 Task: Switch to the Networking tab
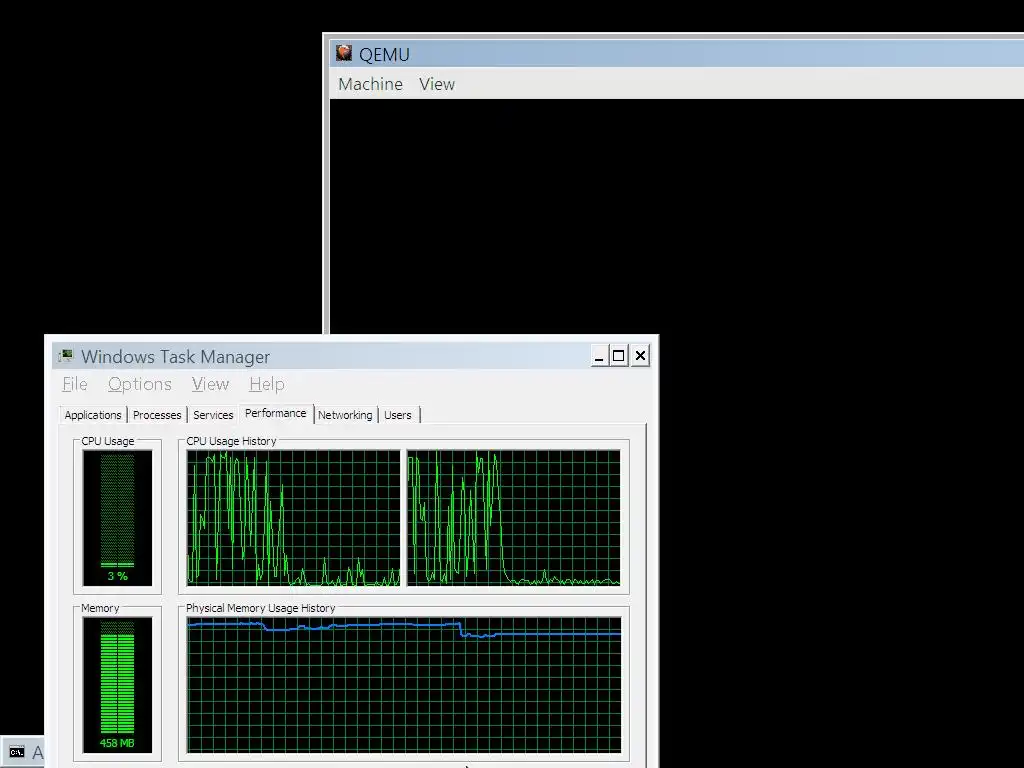pos(345,415)
